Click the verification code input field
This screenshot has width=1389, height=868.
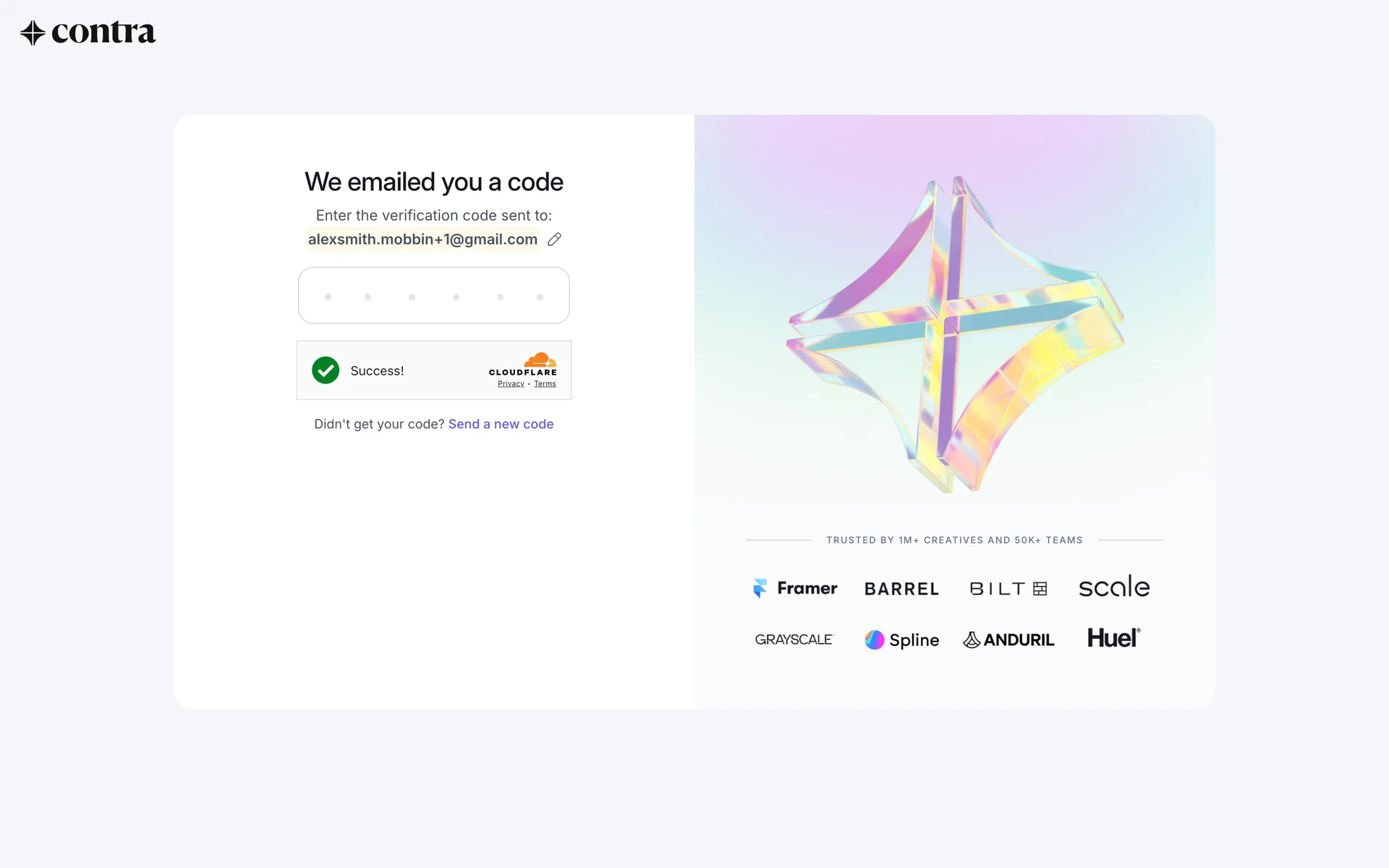coord(434,295)
